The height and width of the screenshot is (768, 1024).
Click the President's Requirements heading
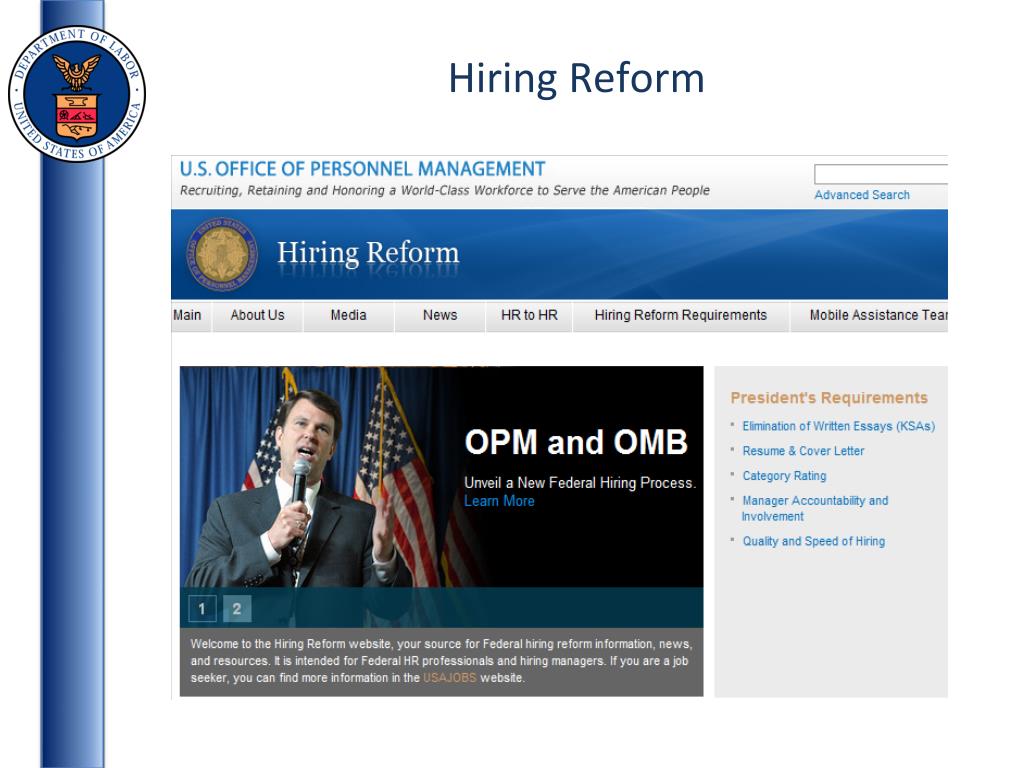(x=829, y=398)
